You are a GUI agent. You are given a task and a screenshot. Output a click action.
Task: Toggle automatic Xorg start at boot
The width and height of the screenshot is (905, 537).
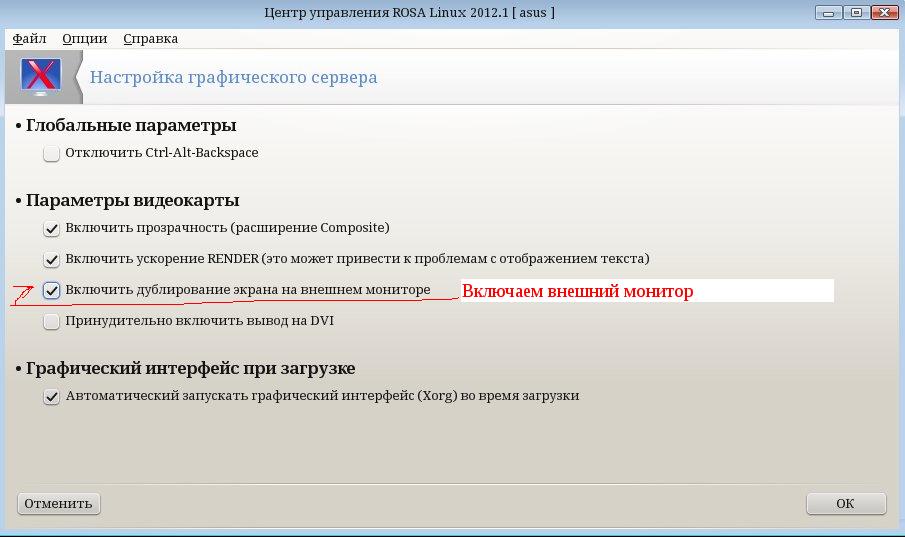coord(51,397)
